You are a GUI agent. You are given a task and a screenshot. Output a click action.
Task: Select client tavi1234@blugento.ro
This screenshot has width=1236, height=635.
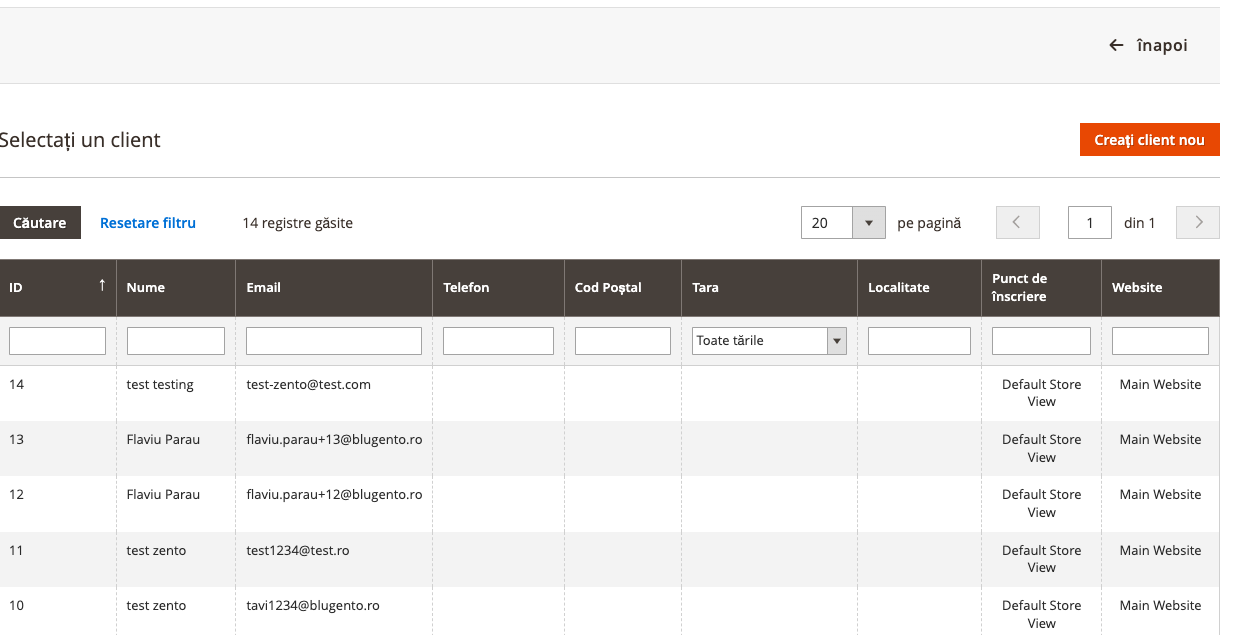coord(313,606)
